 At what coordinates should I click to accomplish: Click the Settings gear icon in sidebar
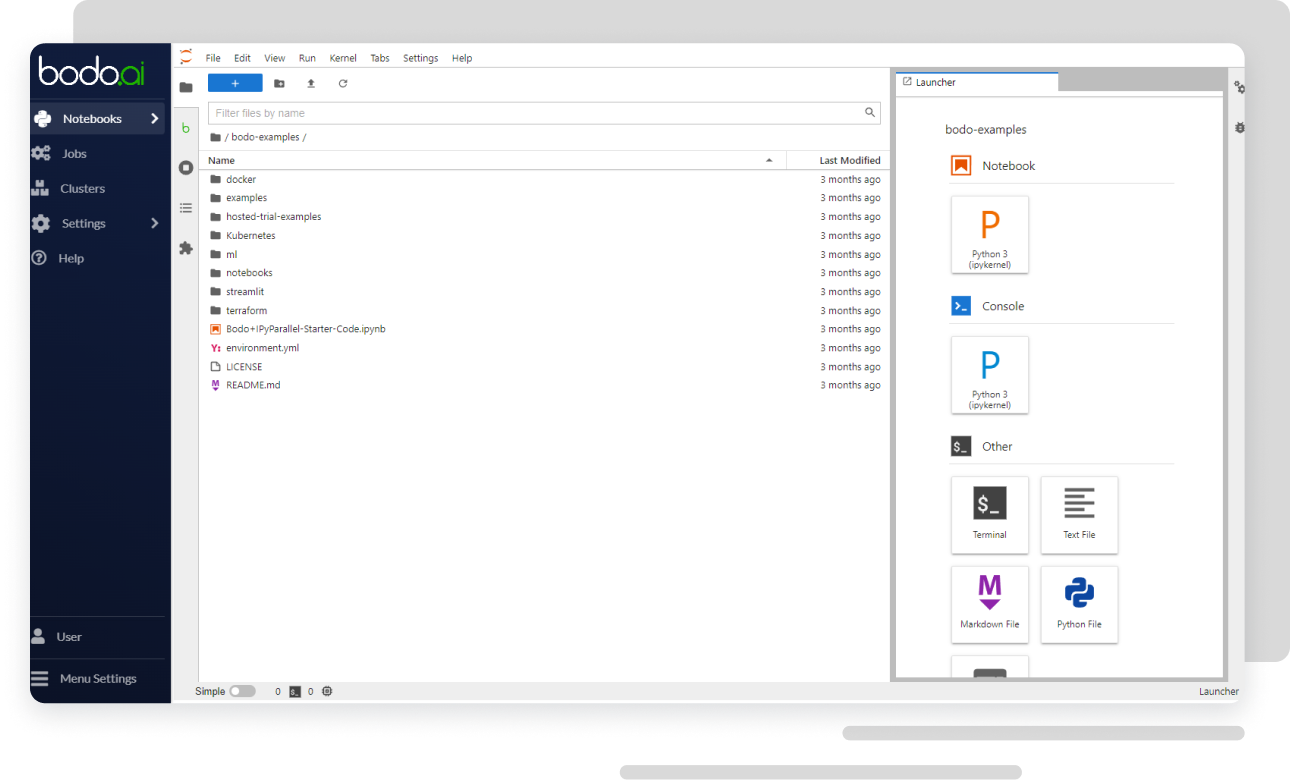41,223
